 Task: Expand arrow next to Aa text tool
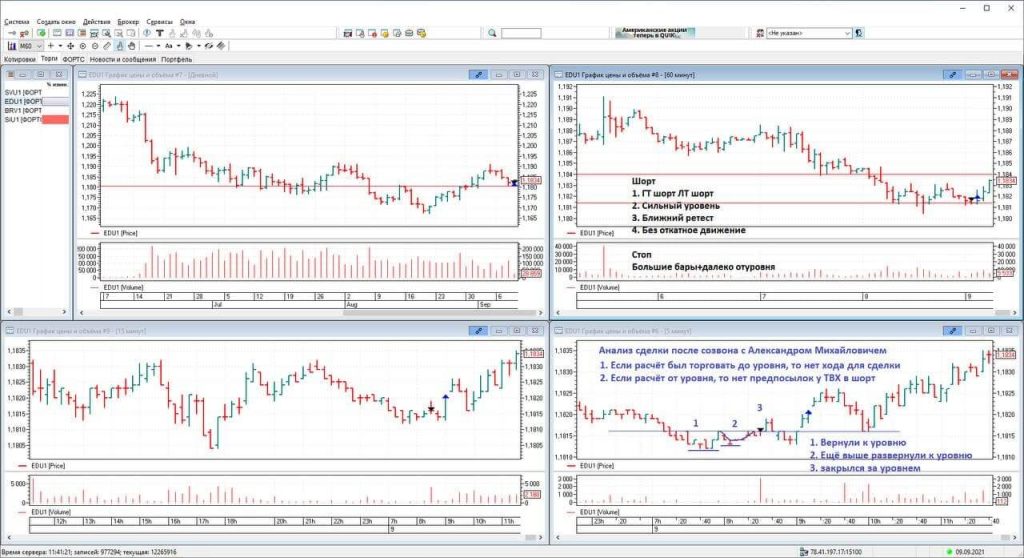(x=178, y=46)
